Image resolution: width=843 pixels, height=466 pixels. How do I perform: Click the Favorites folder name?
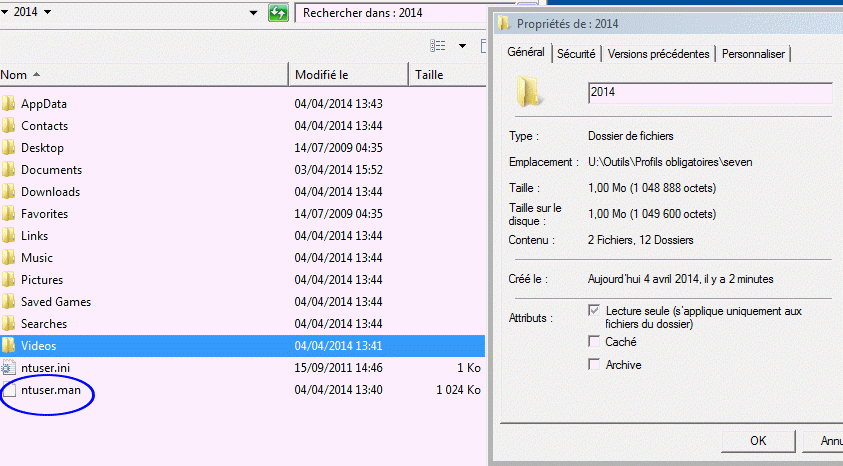point(45,214)
